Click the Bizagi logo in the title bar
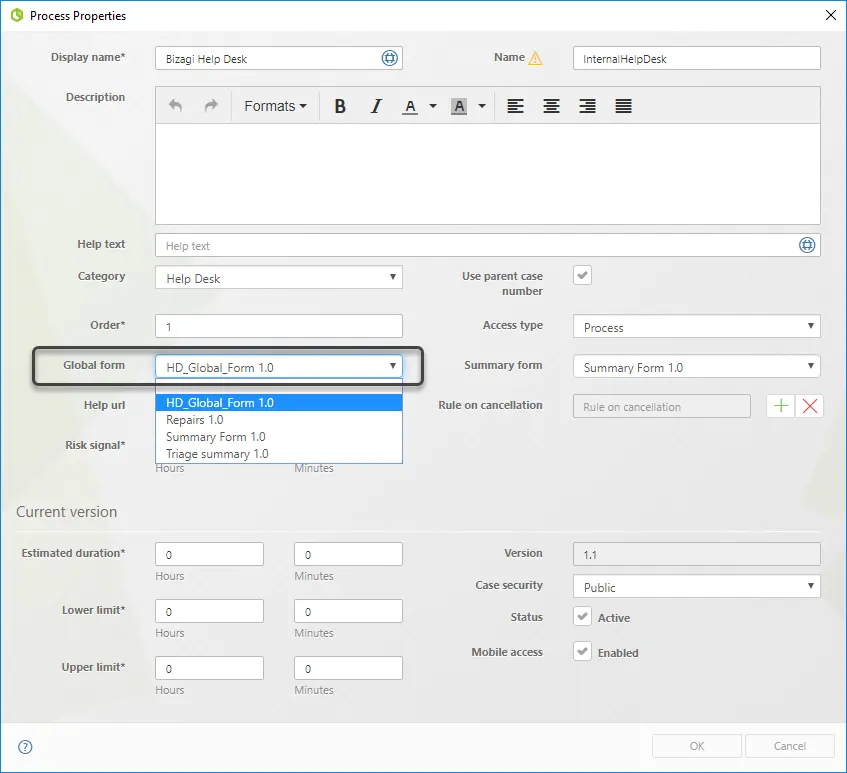The width and height of the screenshot is (847, 773). (17, 15)
